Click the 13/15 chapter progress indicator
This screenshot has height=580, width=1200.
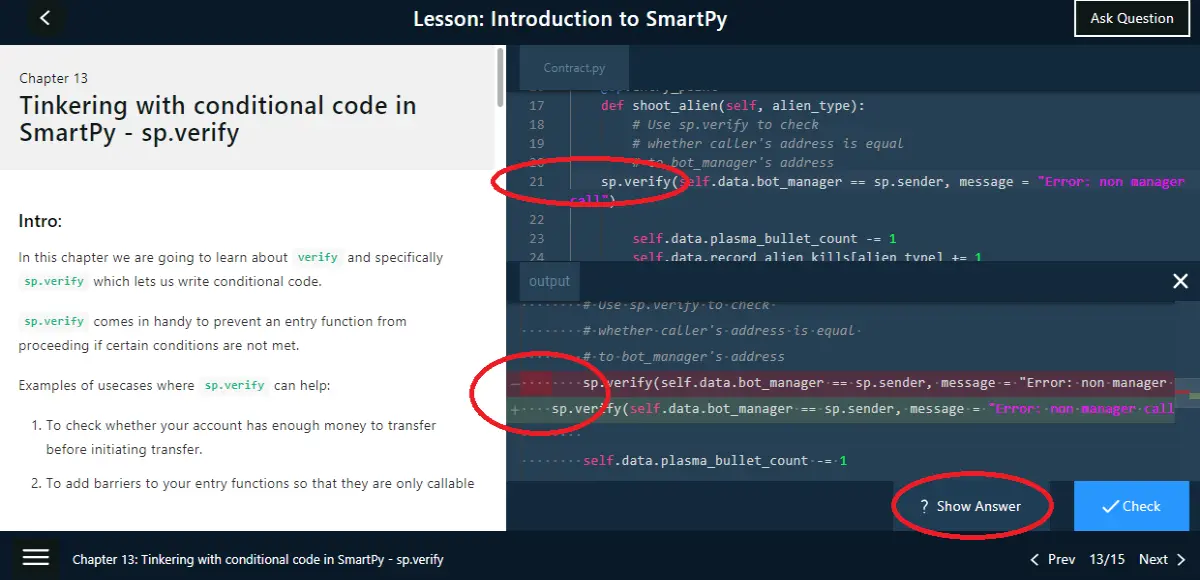1107,560
